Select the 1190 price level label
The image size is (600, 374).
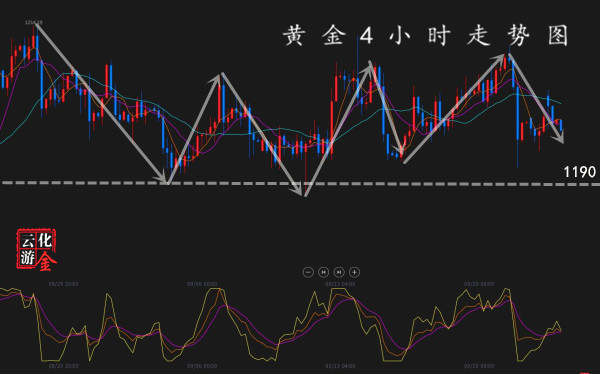pos(580,172)
